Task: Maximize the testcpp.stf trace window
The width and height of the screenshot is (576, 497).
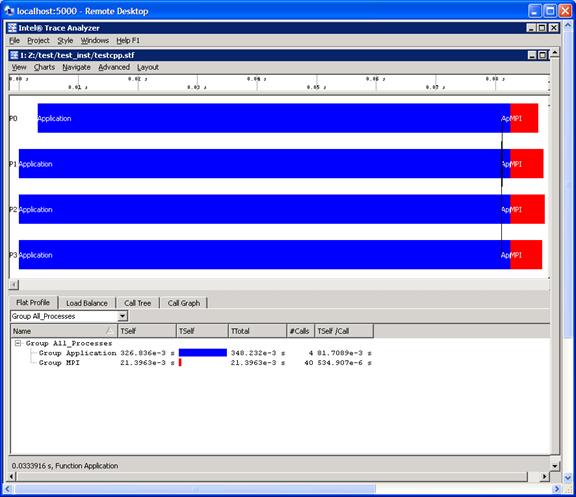Action: (x=543, y=55)
